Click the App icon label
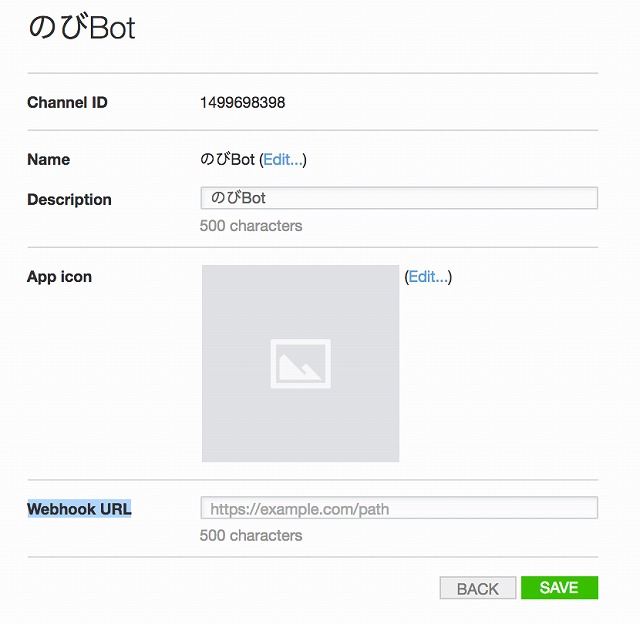This screenshot has width=640, height=624. click(60, 277)
